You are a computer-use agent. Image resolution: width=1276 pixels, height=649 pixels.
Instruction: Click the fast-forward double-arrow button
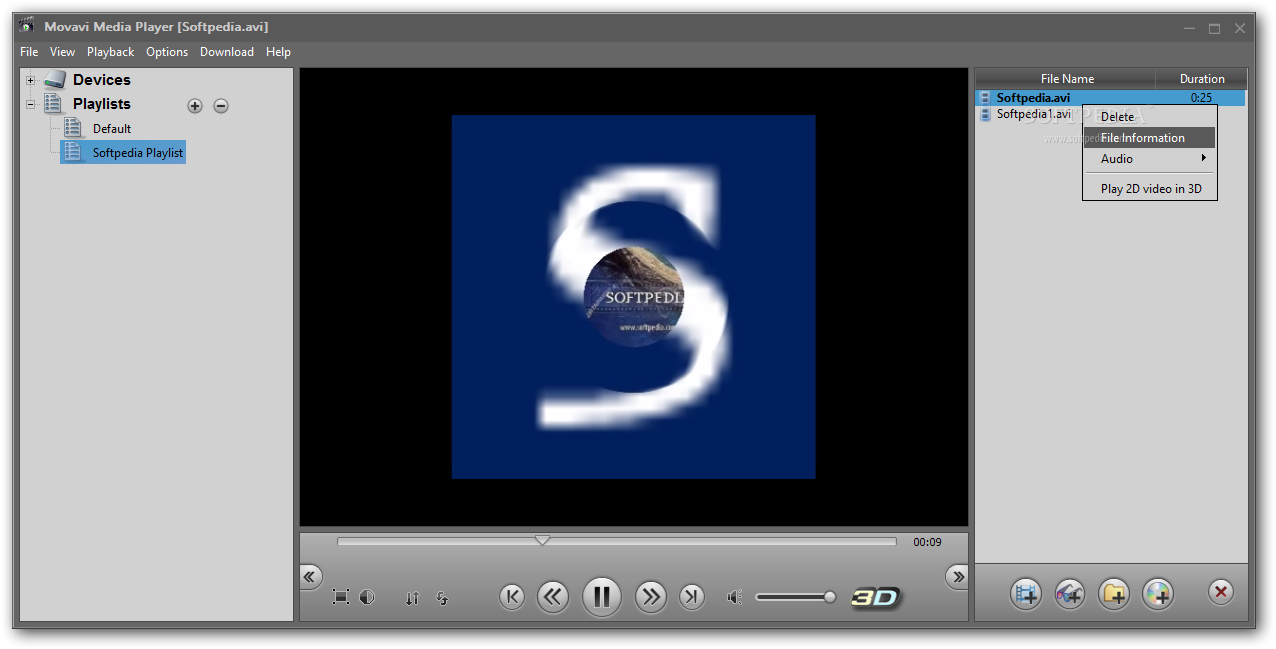pos(650,597)
